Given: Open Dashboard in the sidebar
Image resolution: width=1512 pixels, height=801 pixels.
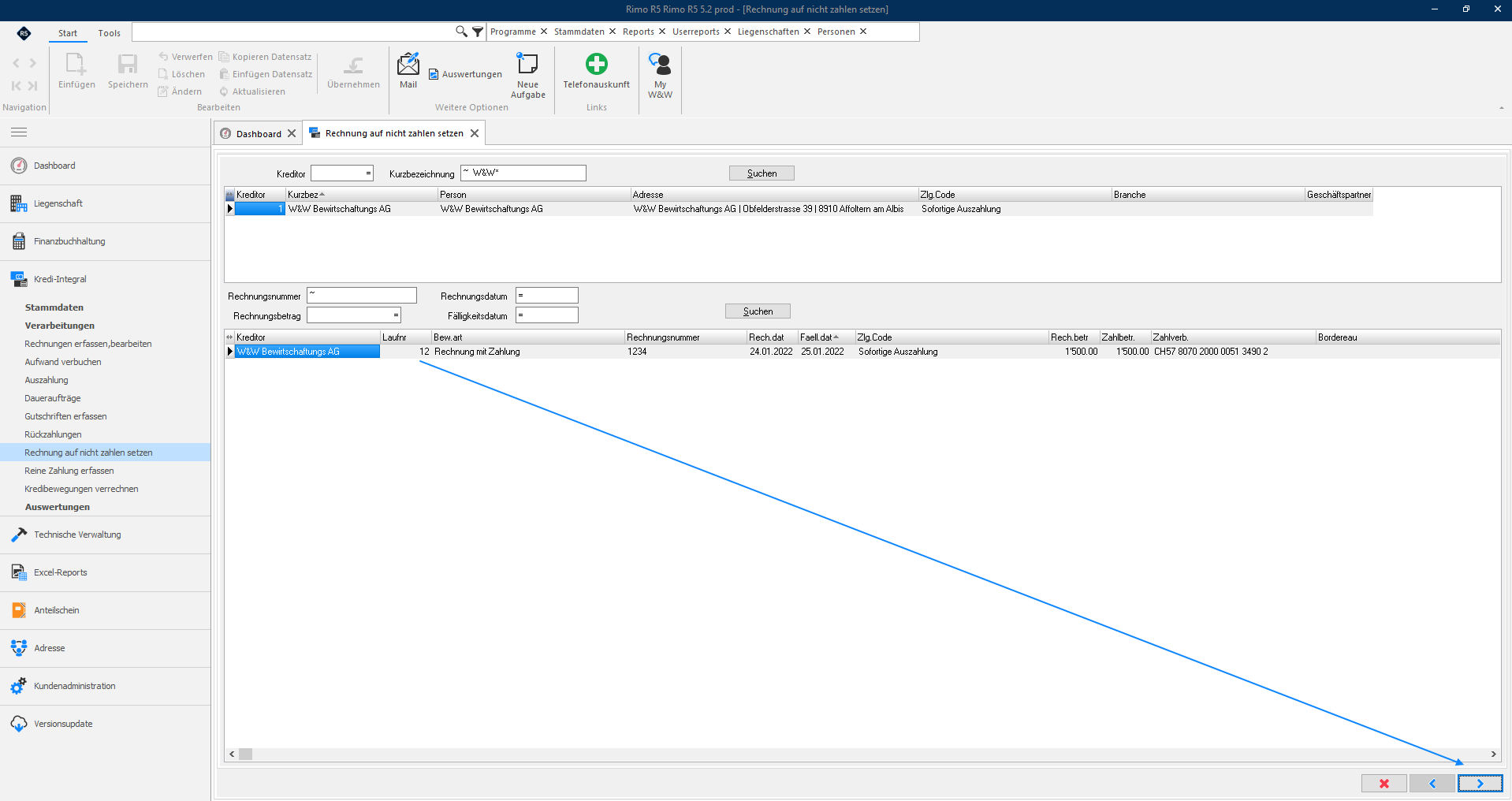Looking at the screenshot, I should tap(105, 166).
